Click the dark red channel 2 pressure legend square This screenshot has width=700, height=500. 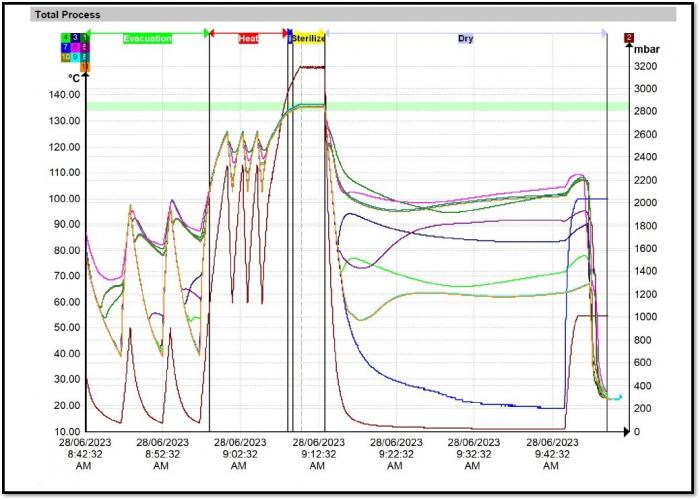point(629,38)
